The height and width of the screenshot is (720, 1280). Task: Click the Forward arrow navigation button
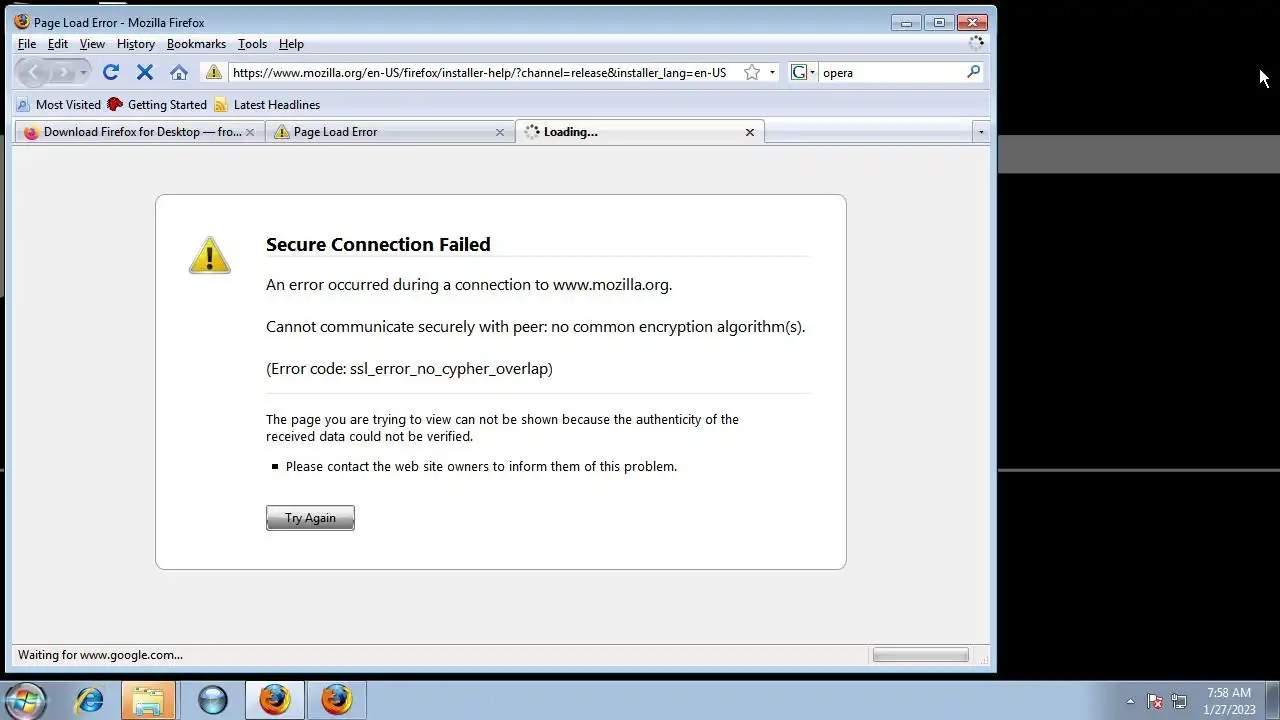coord(62,72)
